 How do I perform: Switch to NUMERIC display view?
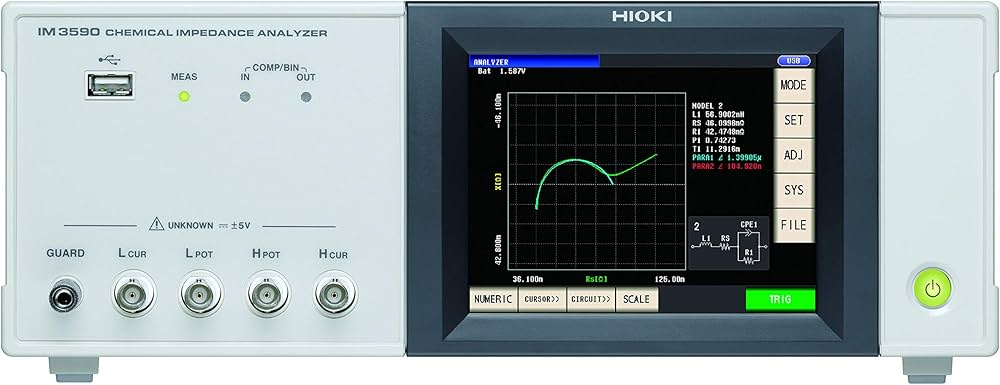[x=494, y=300]
